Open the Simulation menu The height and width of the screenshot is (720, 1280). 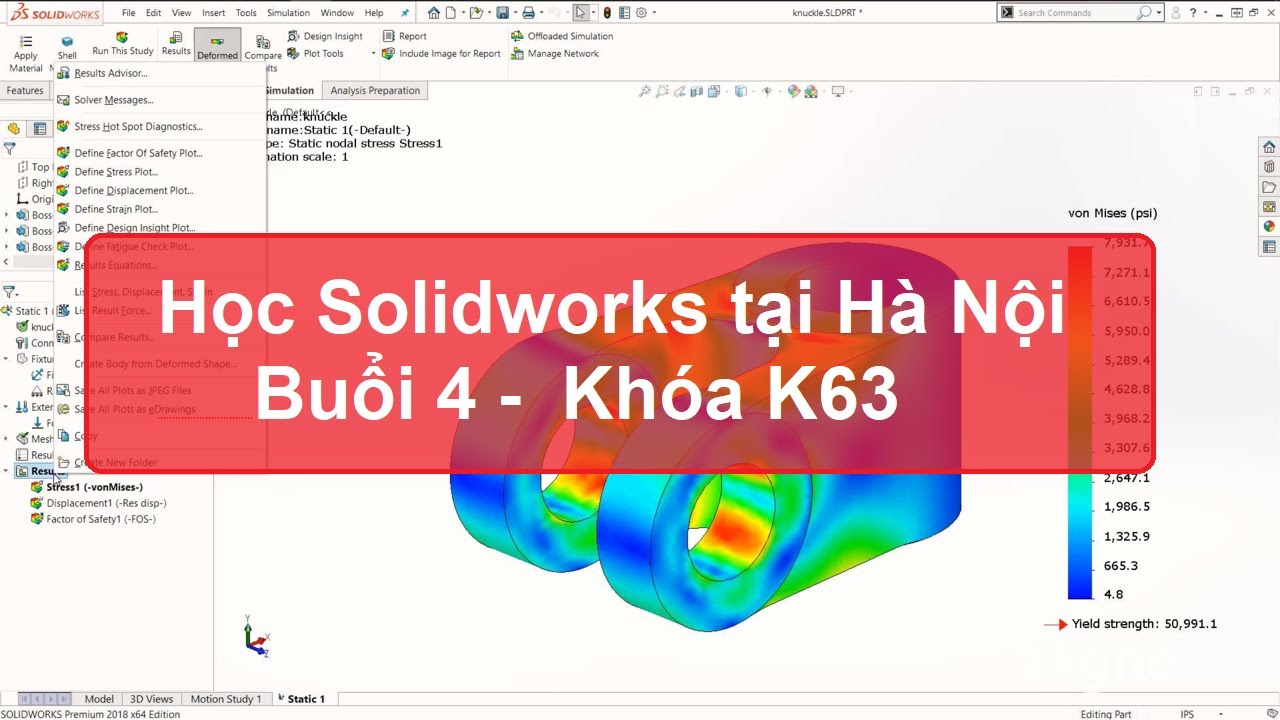click(288, 13)
